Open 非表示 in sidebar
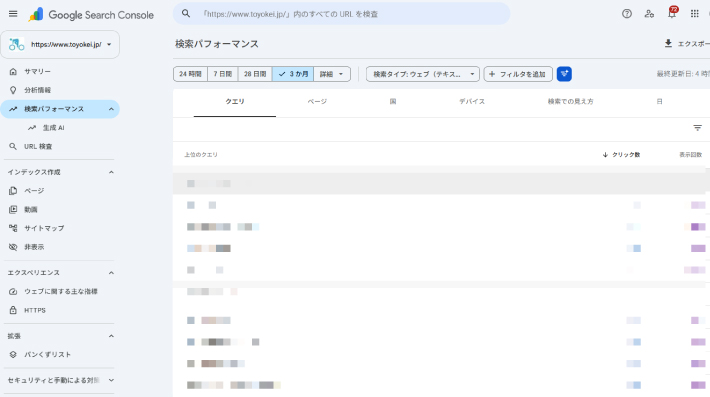 pos(60,247)
